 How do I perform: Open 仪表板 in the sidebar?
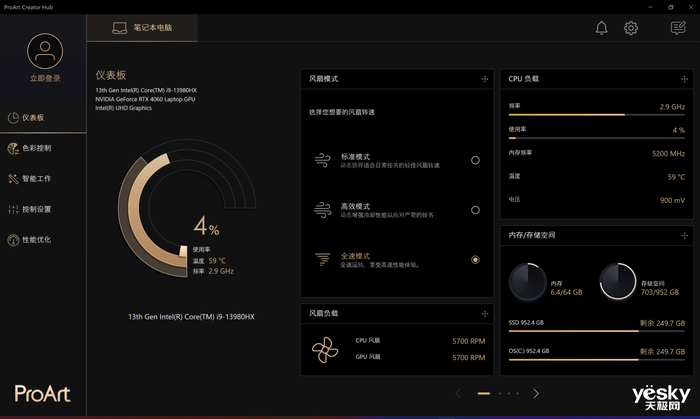point(43,118)
